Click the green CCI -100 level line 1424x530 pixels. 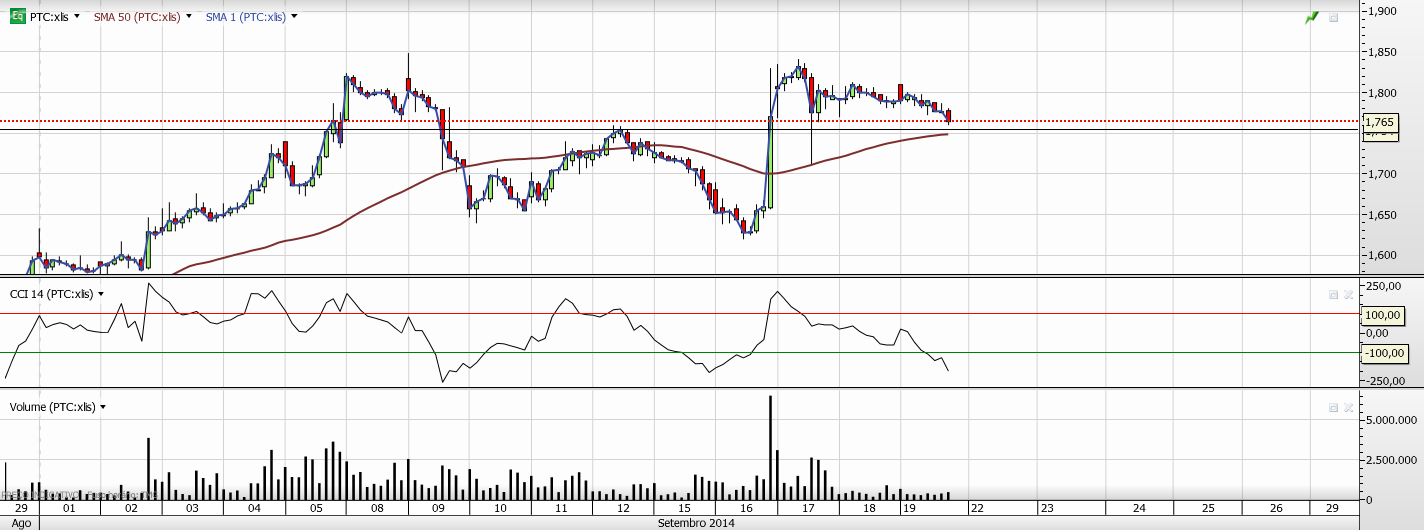click(680, 352)
